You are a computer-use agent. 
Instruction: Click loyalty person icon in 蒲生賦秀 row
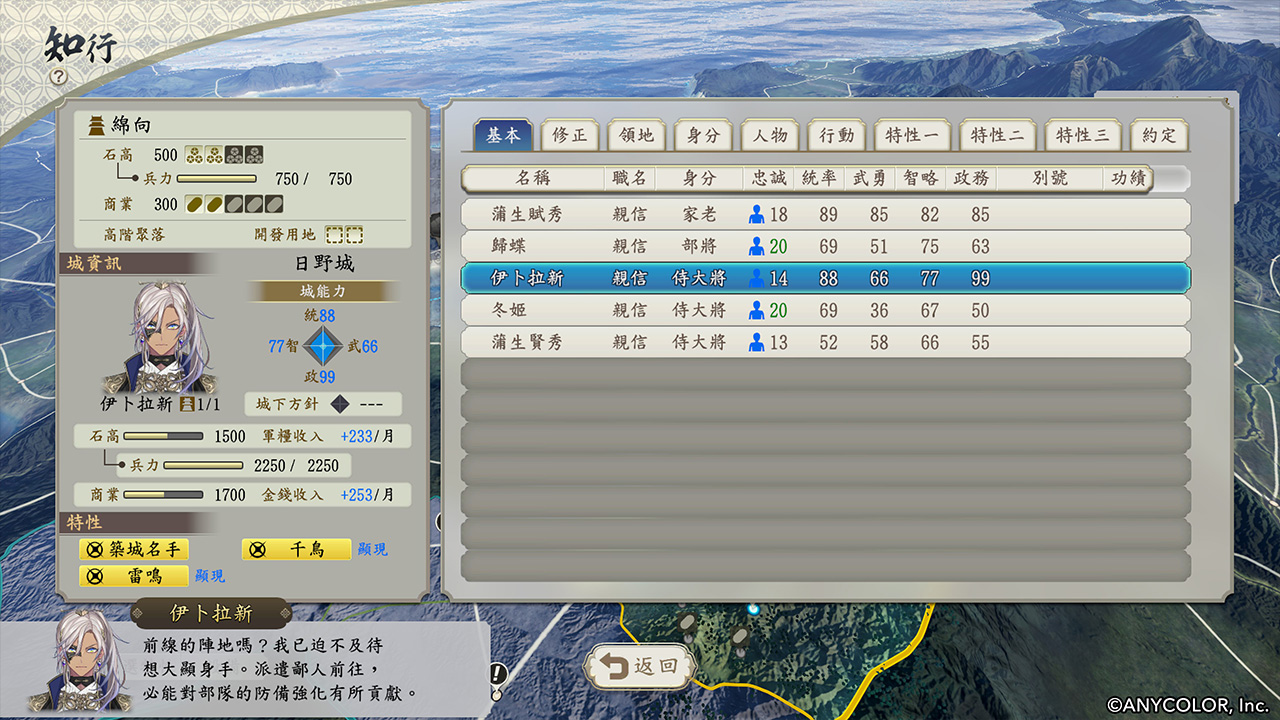pyautogui.click(x=757, y=214)
